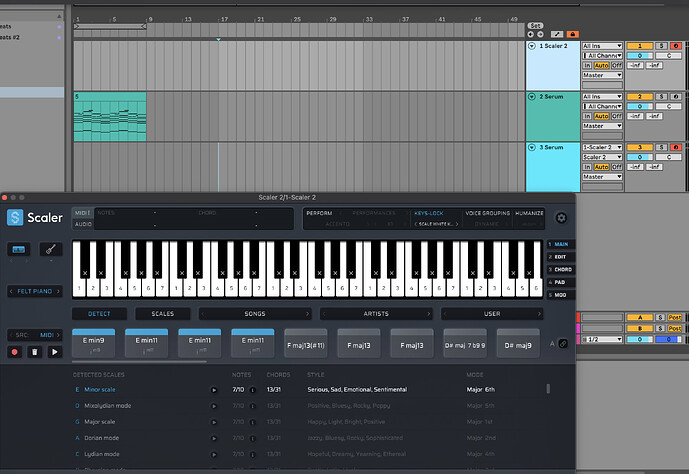The height and width of the screenshot is (474, 689).
Task: Select next instrument after Felt Piano
Action: point(58,291)
